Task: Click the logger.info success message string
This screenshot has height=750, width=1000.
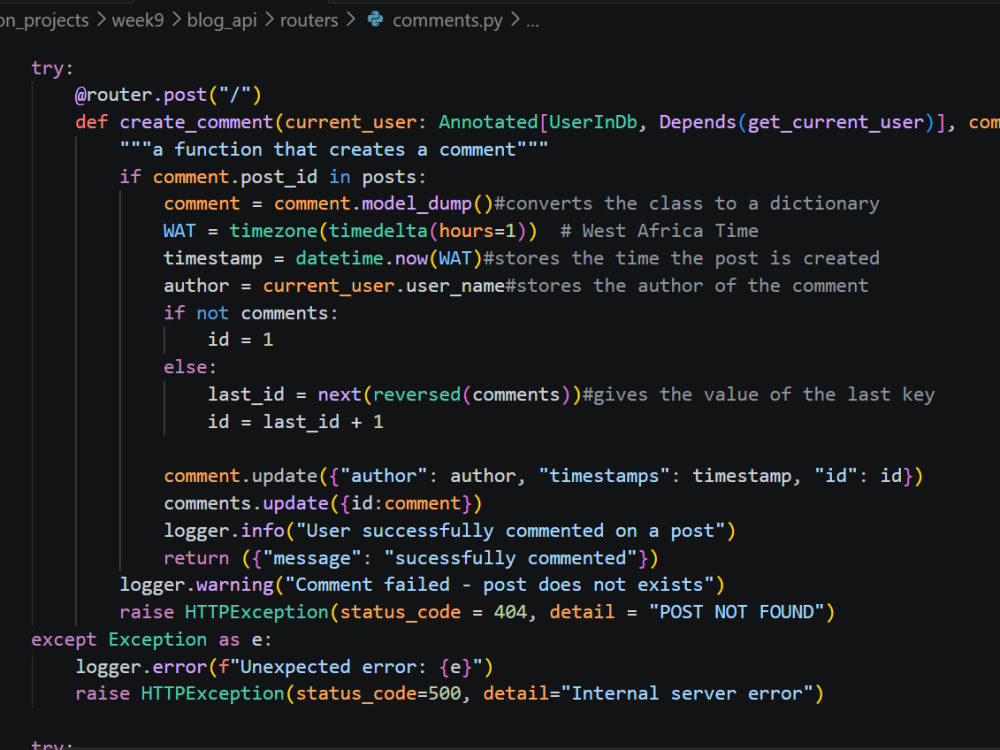Action: pos(511,531)
